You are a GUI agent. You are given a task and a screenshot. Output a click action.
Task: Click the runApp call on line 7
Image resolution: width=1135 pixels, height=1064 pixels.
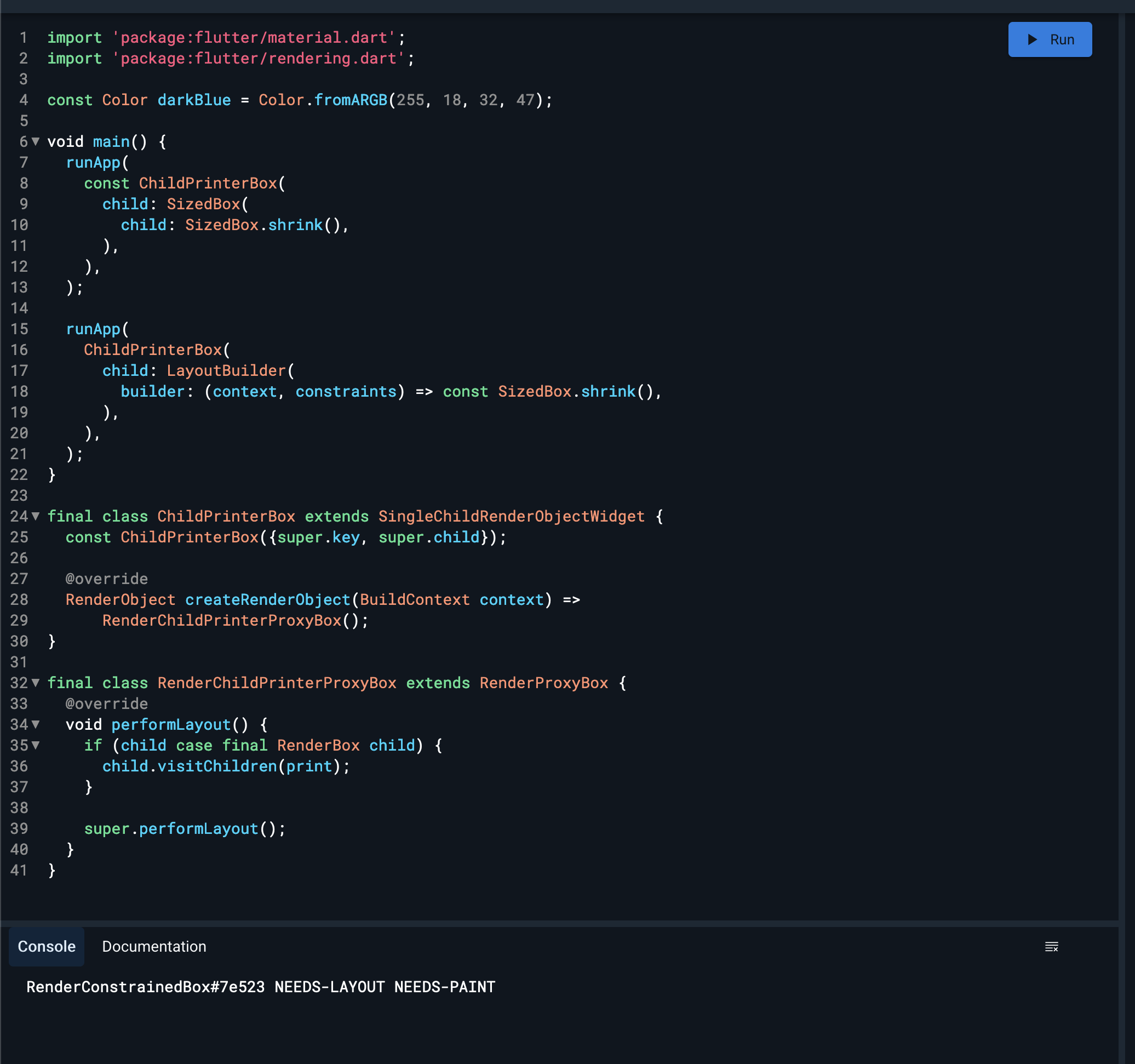pyautogui.click(x=93, y=162)
